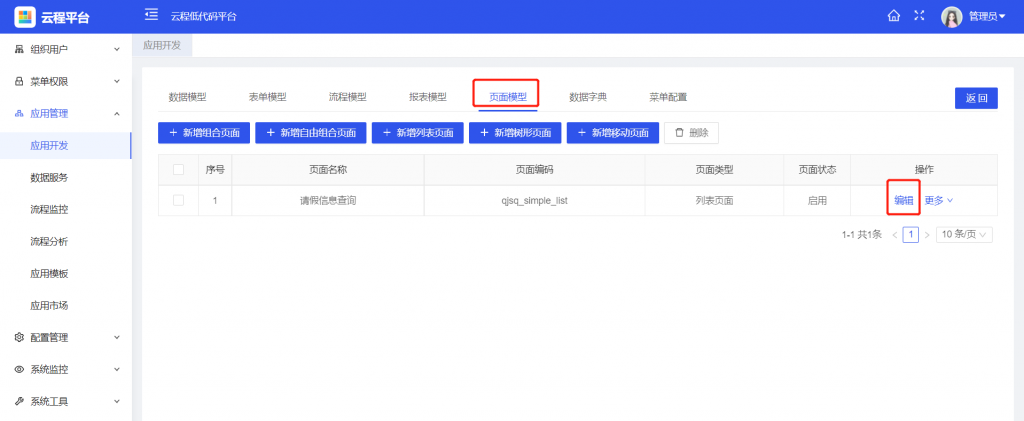Open 数据服务 in the sidebar
This screenshot has width=1024, height=421.
click(x=49, y=177)
